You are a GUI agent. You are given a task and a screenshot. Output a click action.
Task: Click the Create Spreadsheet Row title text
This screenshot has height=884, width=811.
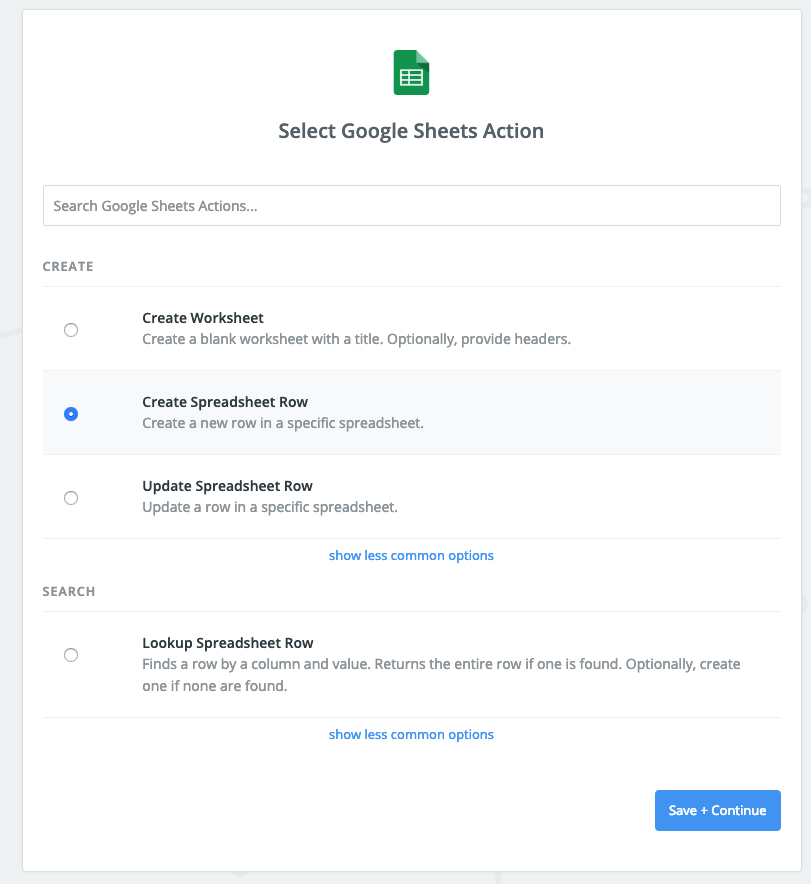click(225, 402)
